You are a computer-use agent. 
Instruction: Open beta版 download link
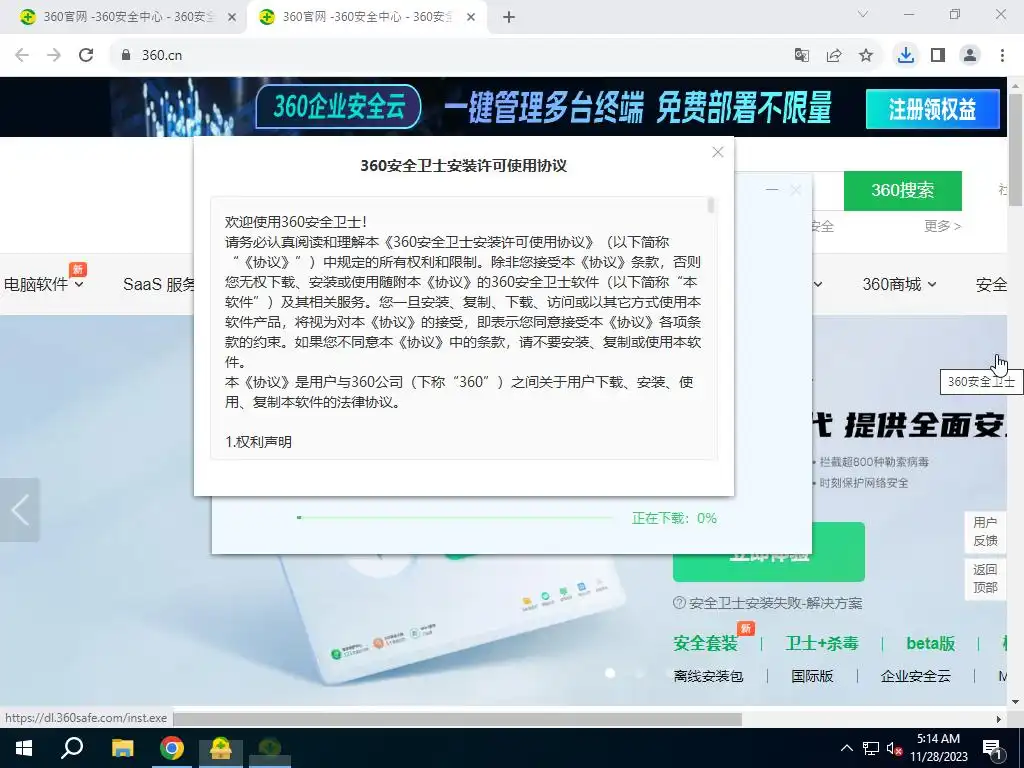[931, 643]
